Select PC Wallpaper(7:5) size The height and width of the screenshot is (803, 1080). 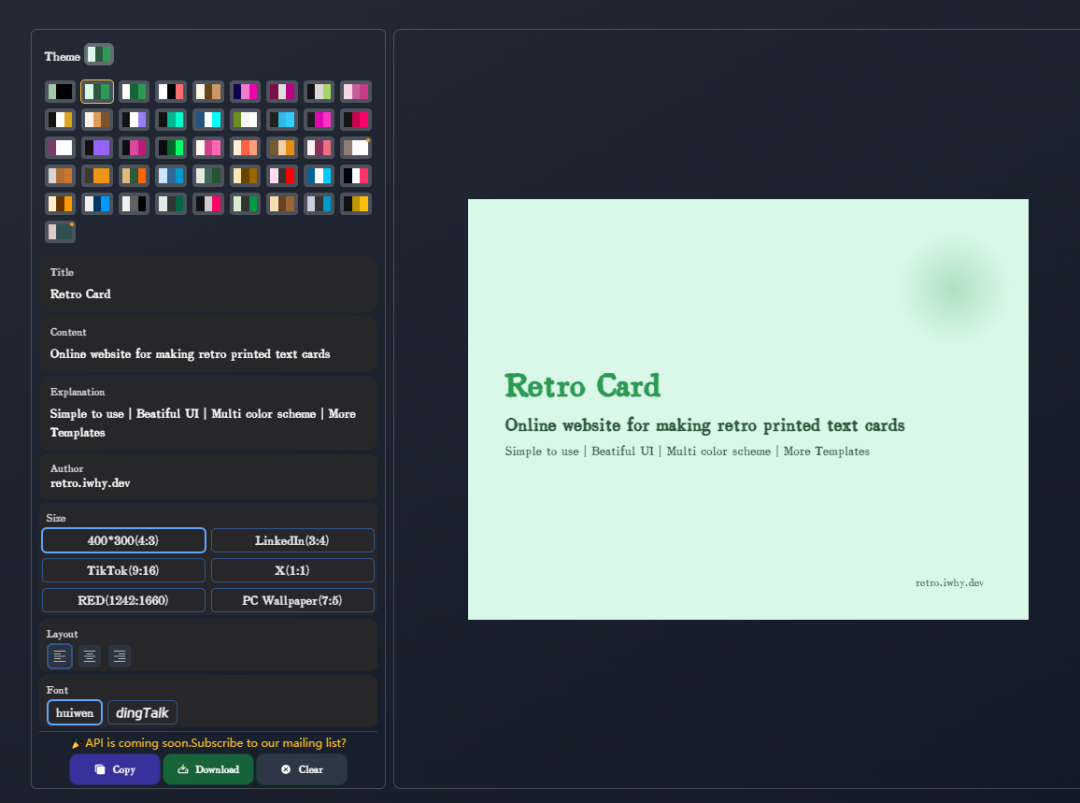pyautogui.click(x=292, y=600)
